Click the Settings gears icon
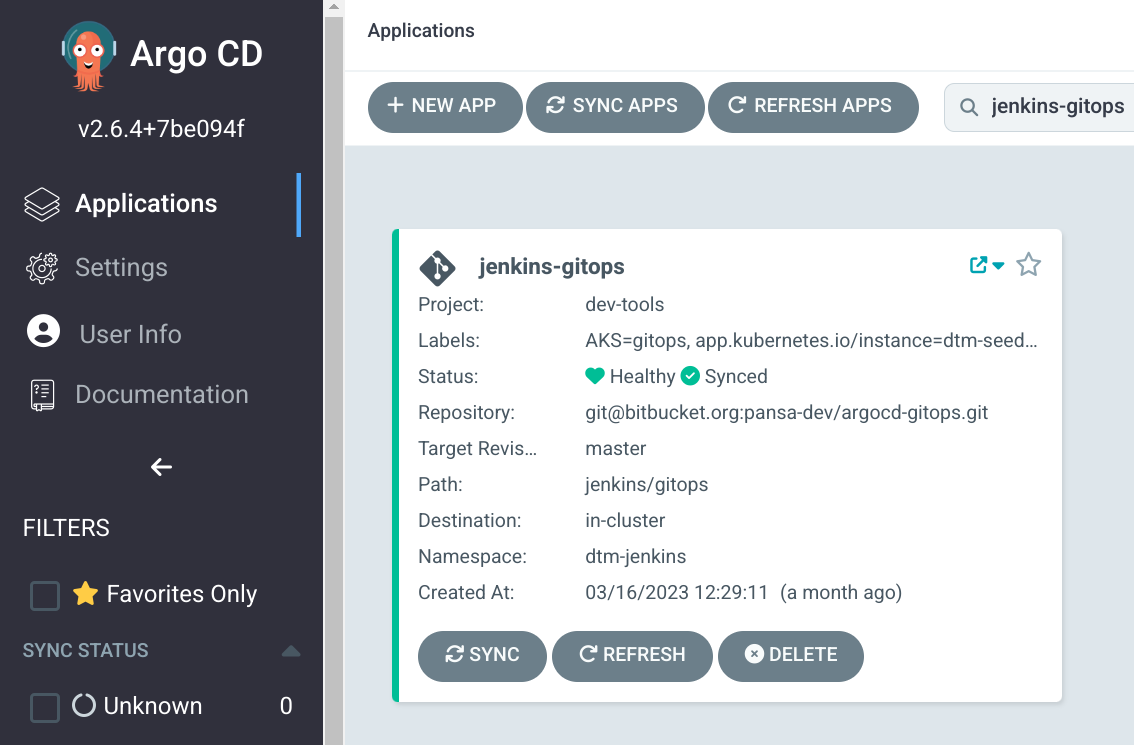This screenshot has width=1134, height=745. click(42, 268)
